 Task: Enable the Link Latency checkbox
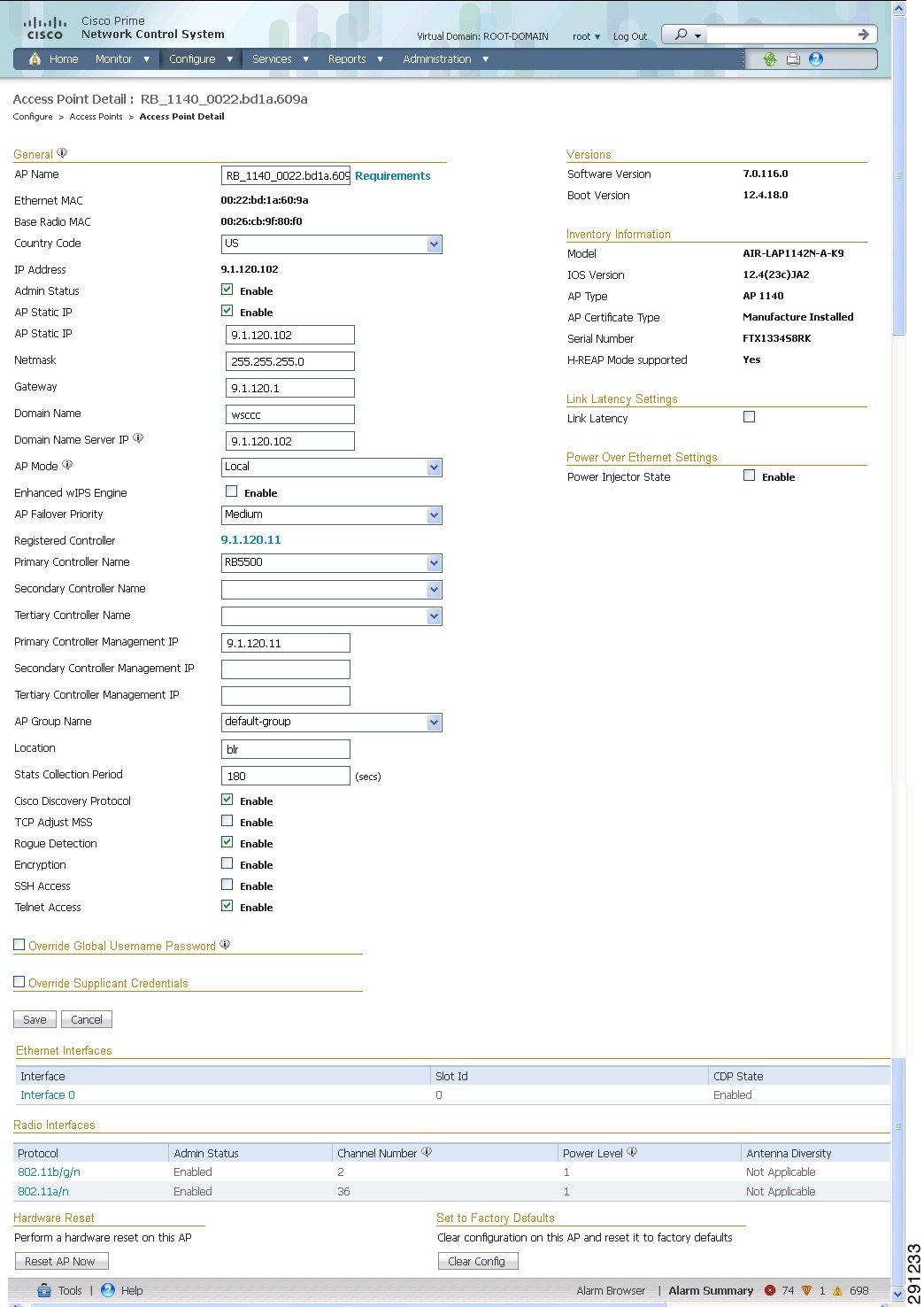(x=749, y=416)
